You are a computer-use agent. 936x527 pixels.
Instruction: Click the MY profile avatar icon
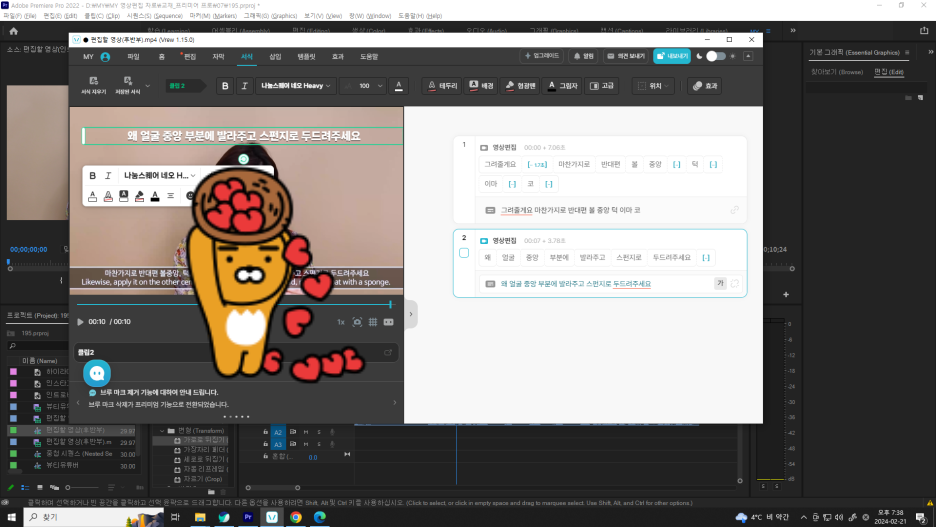click(x=105, y=57)
